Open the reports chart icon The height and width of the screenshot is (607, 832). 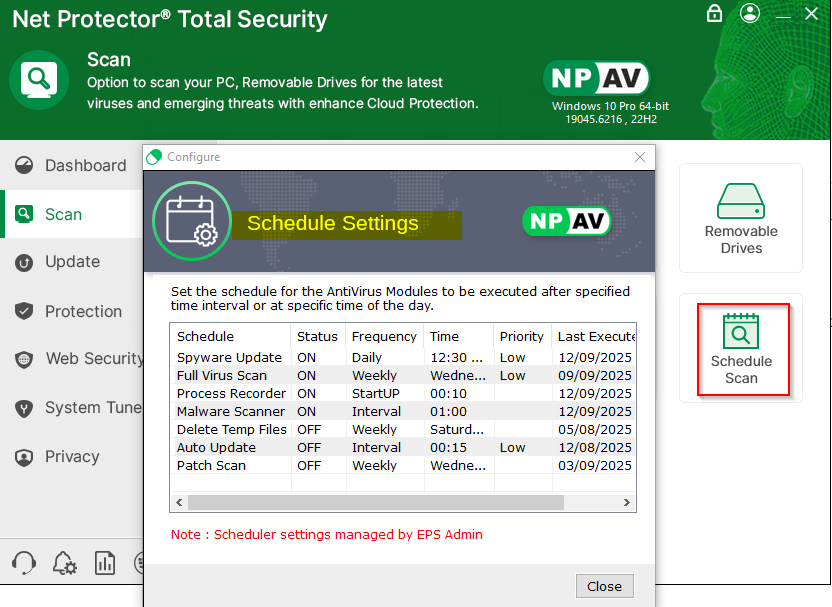pyautogui.click(x=105, y=563)
